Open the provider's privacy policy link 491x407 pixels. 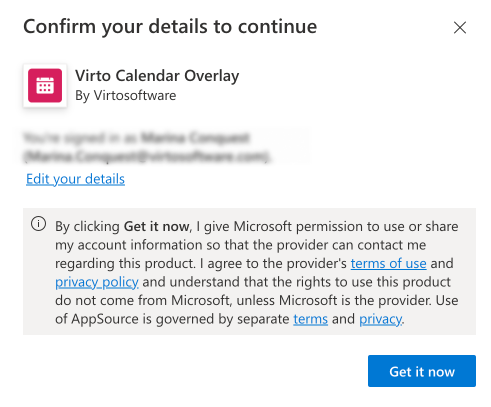(97, 282)
